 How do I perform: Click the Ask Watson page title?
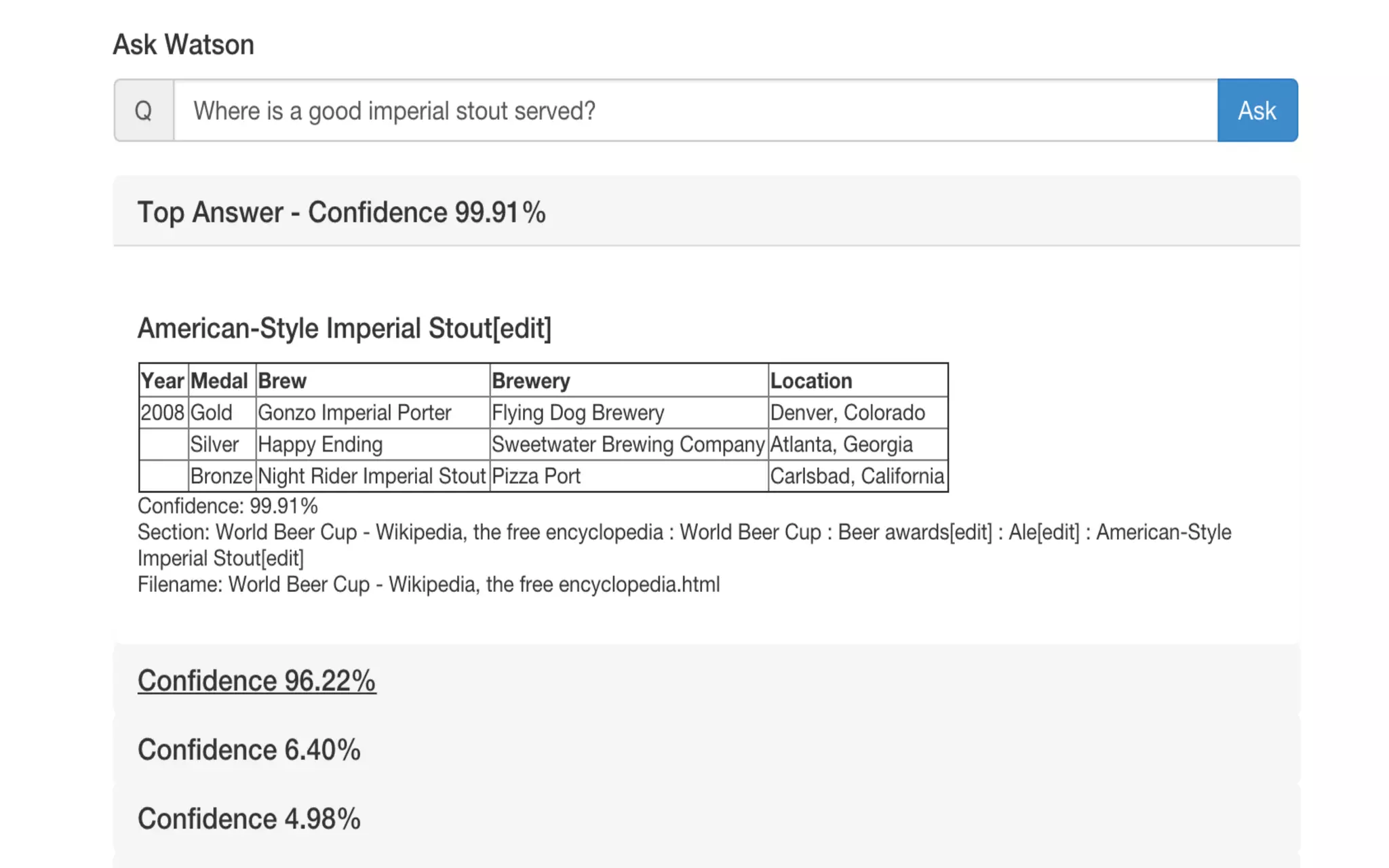tap(183, 45)
